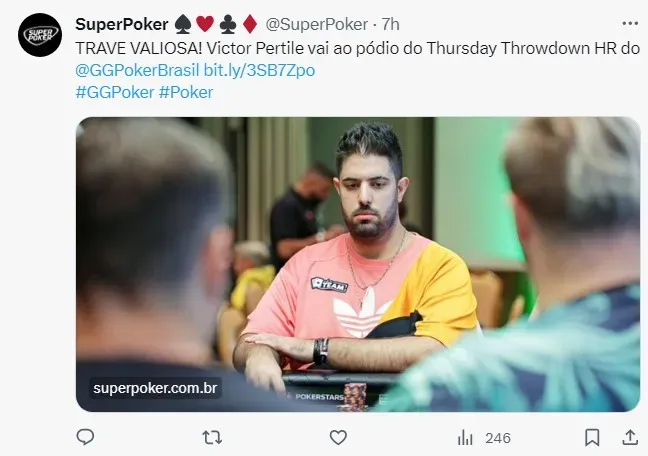Bookmark this SuperPoker tweet

click(x=592, y=437)
